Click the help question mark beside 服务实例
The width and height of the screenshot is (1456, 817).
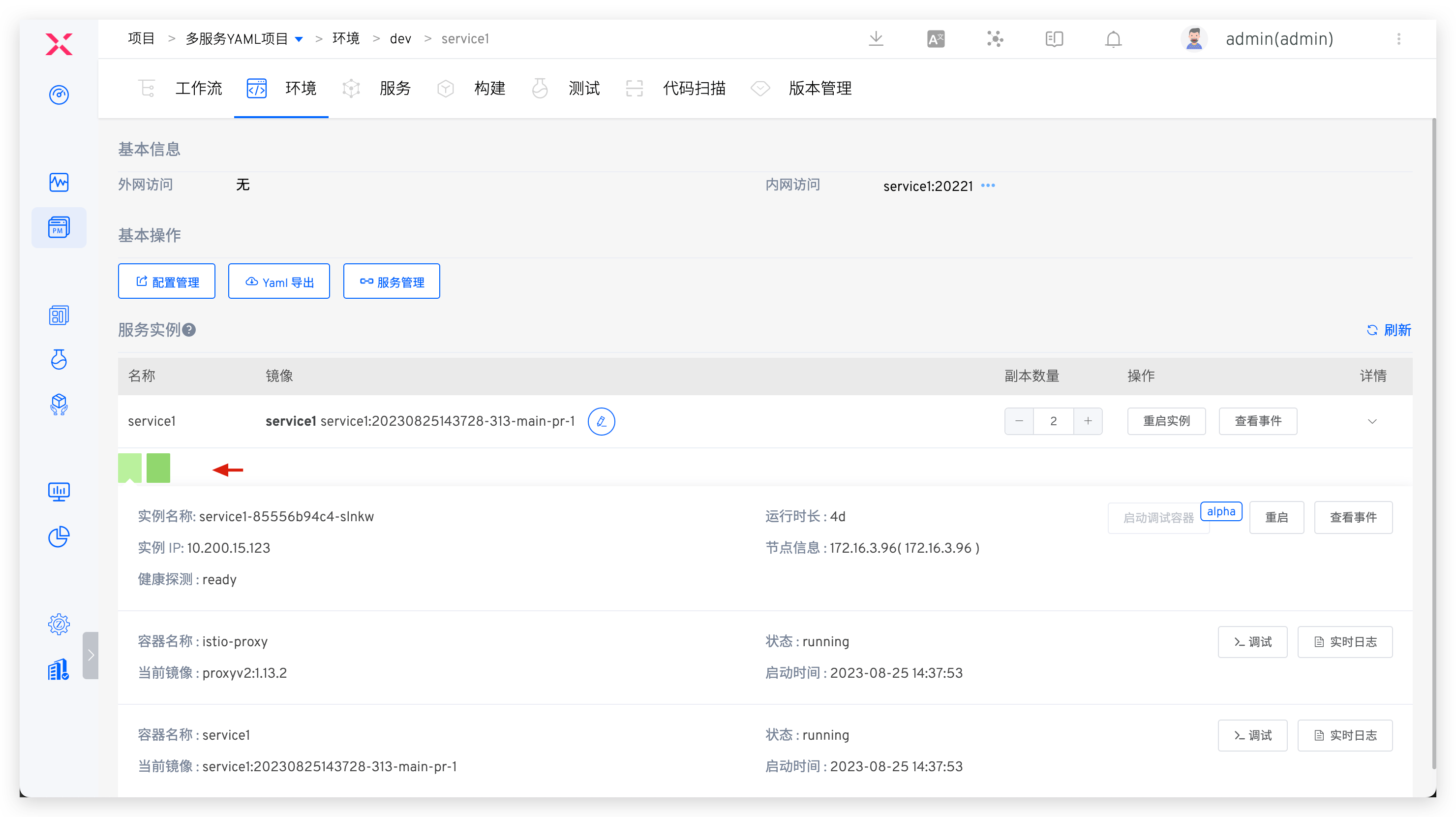click(189, 330)
